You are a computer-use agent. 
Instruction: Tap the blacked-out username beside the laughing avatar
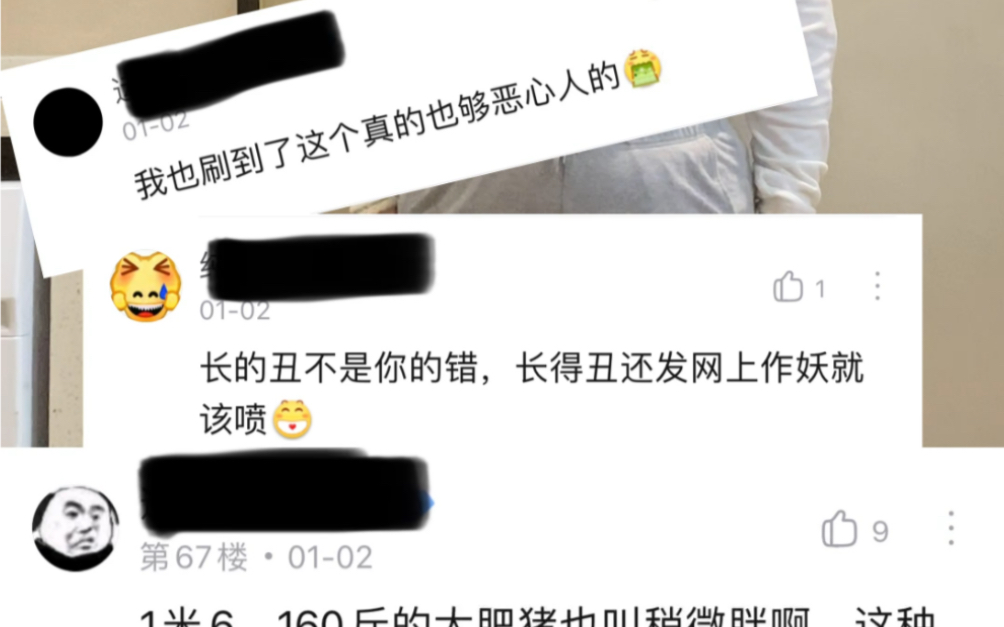coord(319,266)
